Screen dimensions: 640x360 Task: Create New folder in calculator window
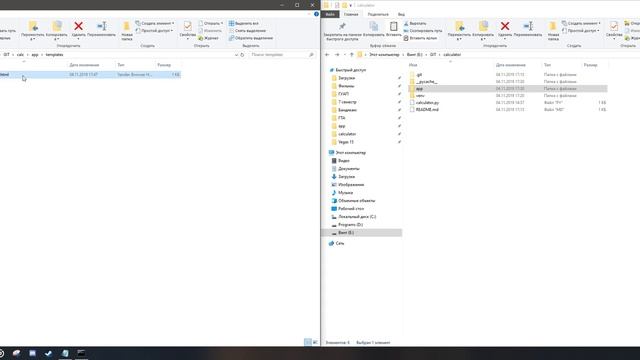pos(553,30)
